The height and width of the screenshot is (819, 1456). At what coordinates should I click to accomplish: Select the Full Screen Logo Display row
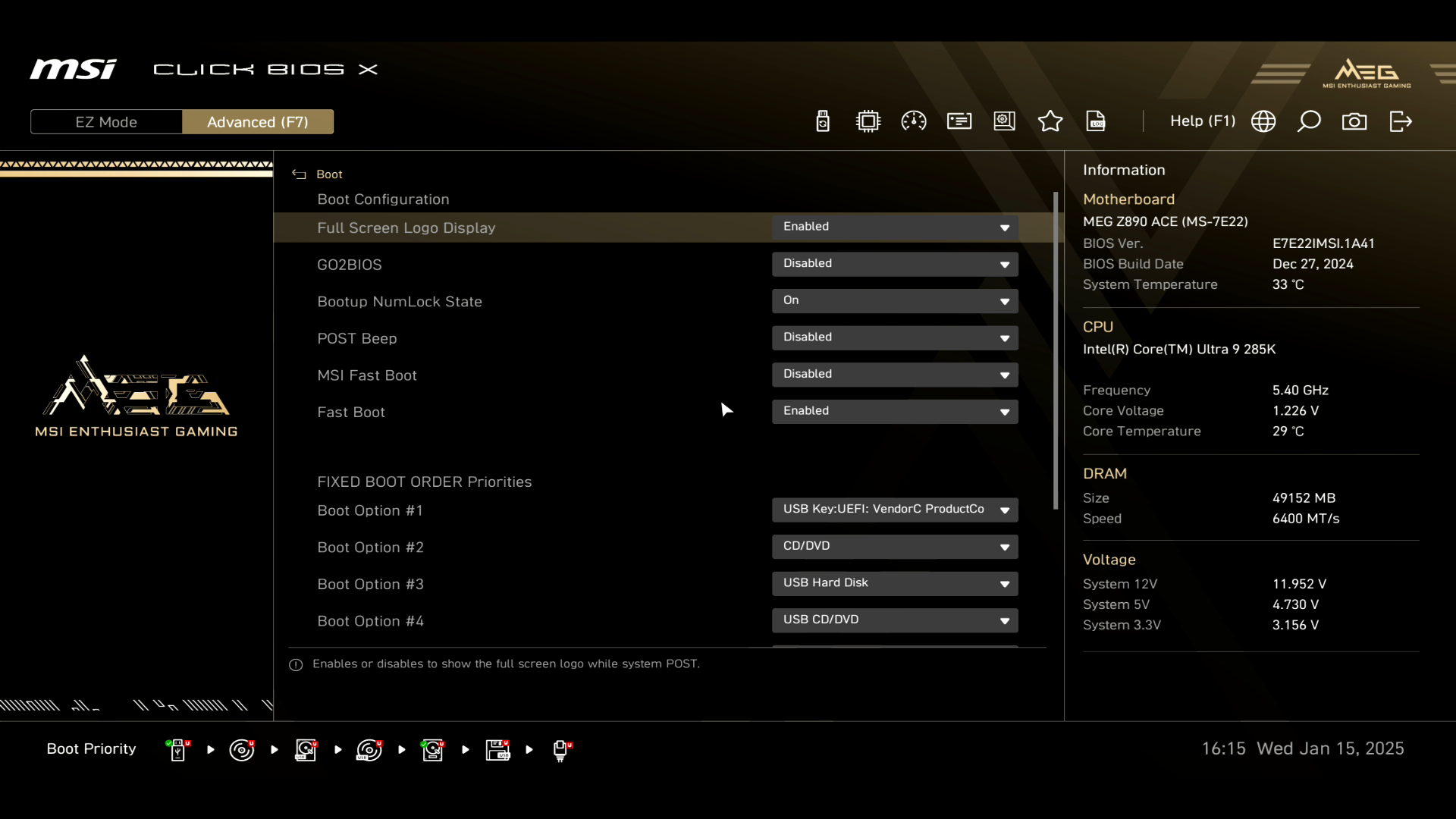406,227
